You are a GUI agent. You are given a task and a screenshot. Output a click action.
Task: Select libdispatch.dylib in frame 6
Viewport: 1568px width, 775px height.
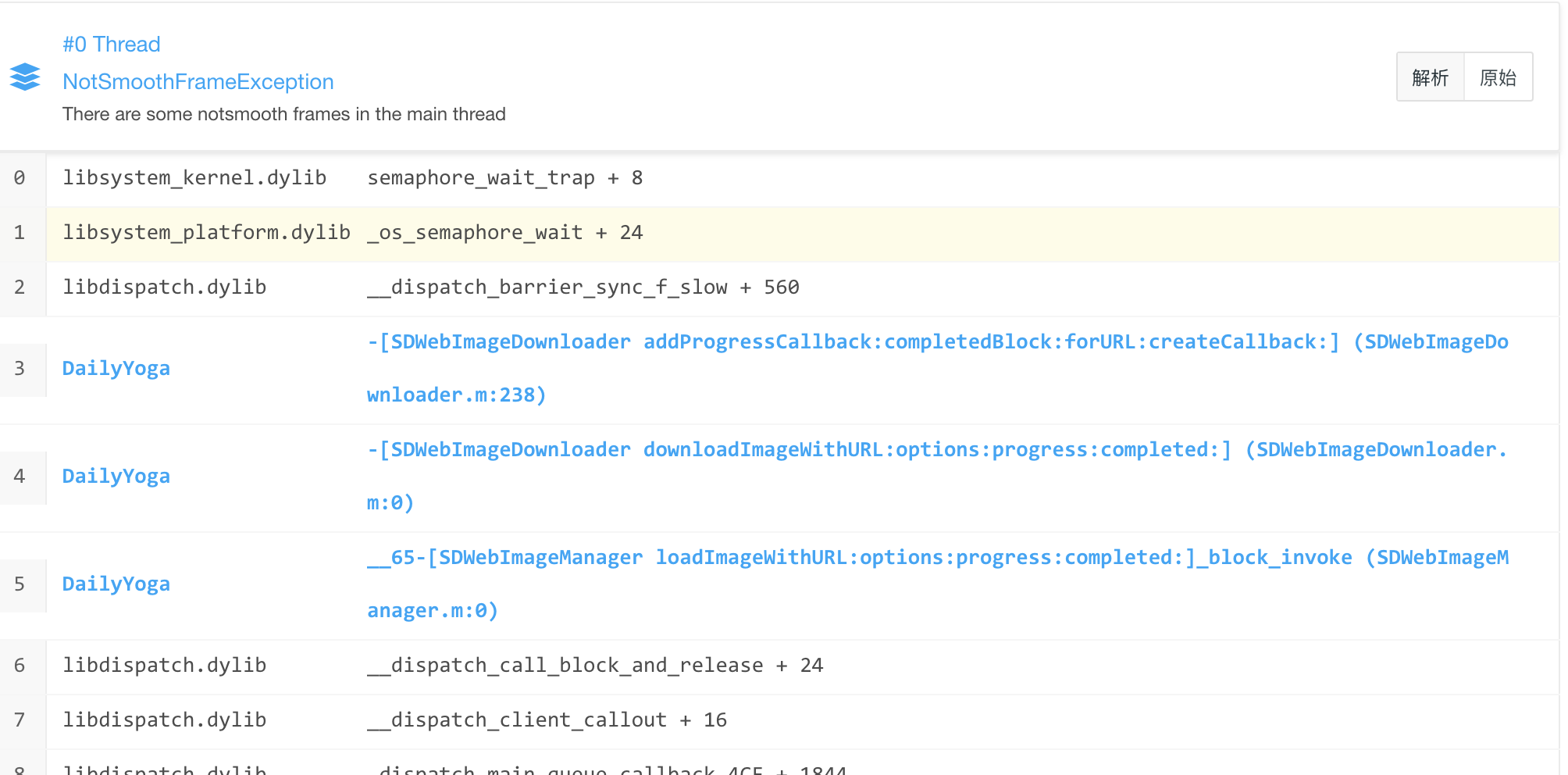pos(165,666)
